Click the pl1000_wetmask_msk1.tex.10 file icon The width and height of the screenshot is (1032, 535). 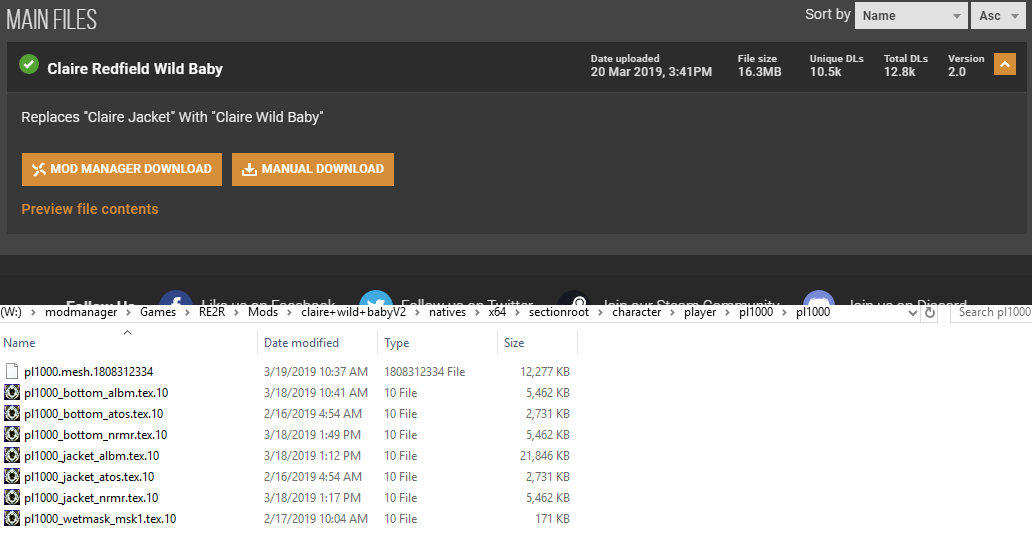pos(12,519)
